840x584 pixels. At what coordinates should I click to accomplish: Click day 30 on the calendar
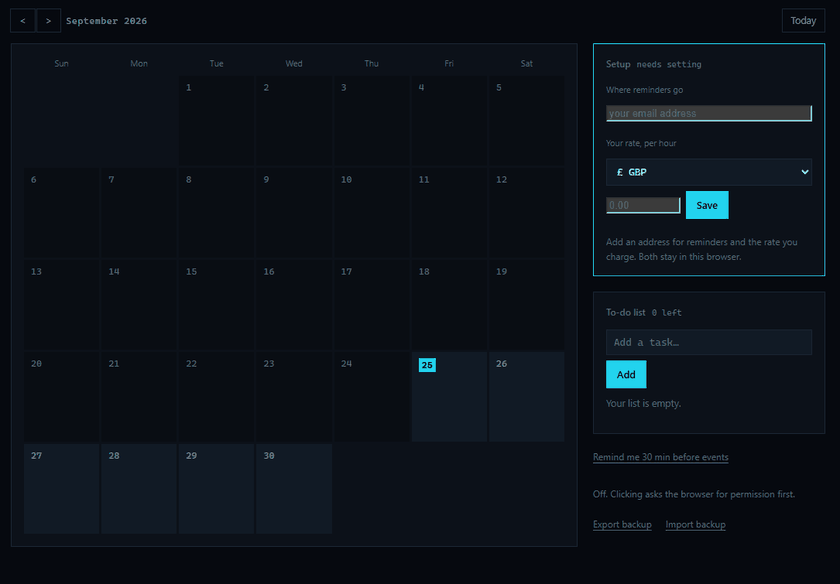click(x=294, y=489)
